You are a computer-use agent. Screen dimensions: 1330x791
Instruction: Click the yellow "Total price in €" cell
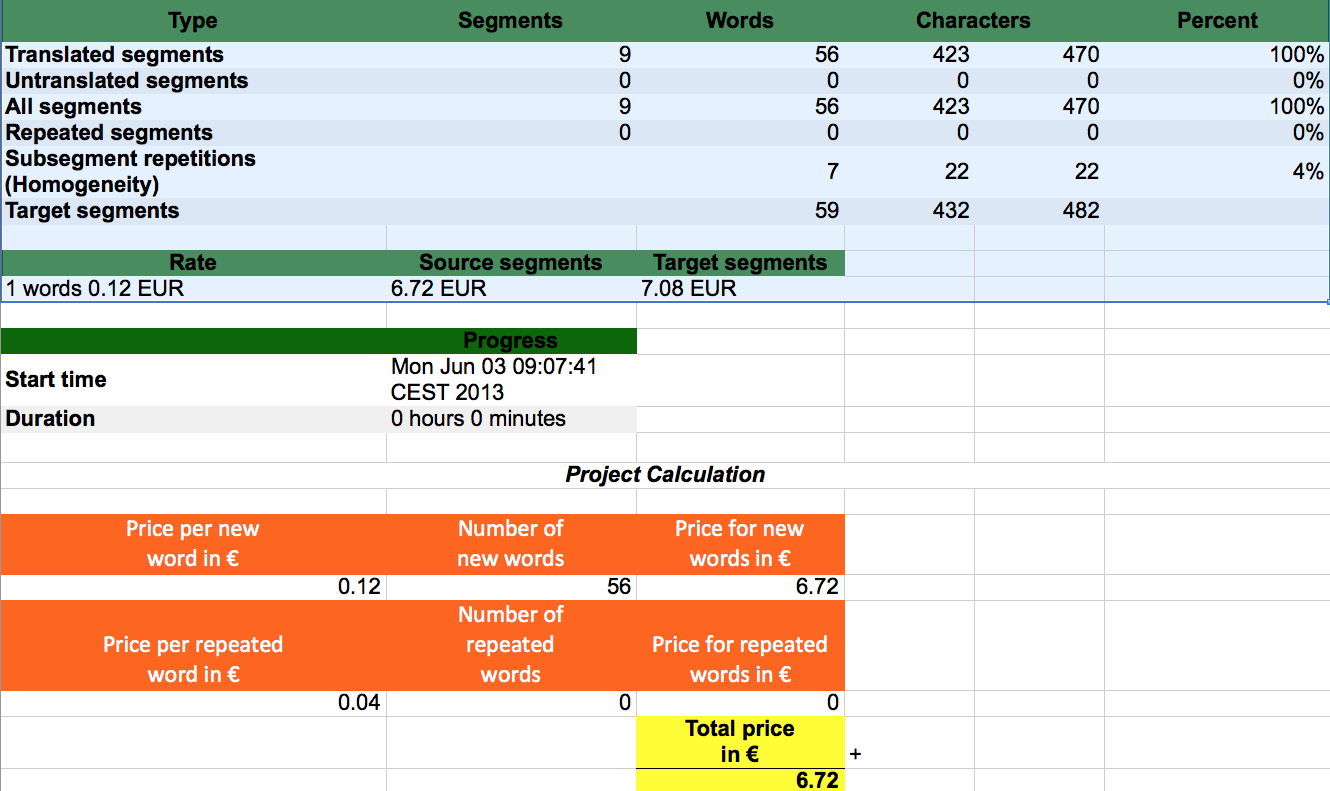pyautogui.click(x=740, y=741)
